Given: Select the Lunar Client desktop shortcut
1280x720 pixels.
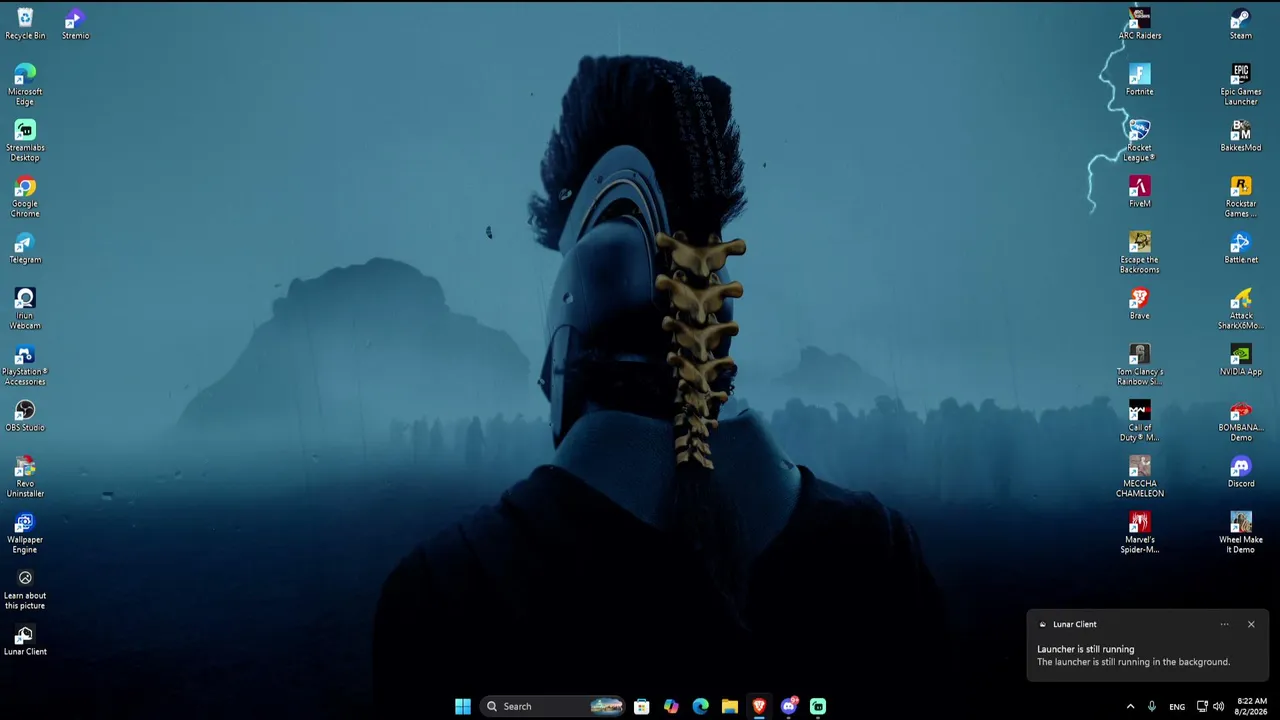Looking at the screenshot, I should coord(25,640).
